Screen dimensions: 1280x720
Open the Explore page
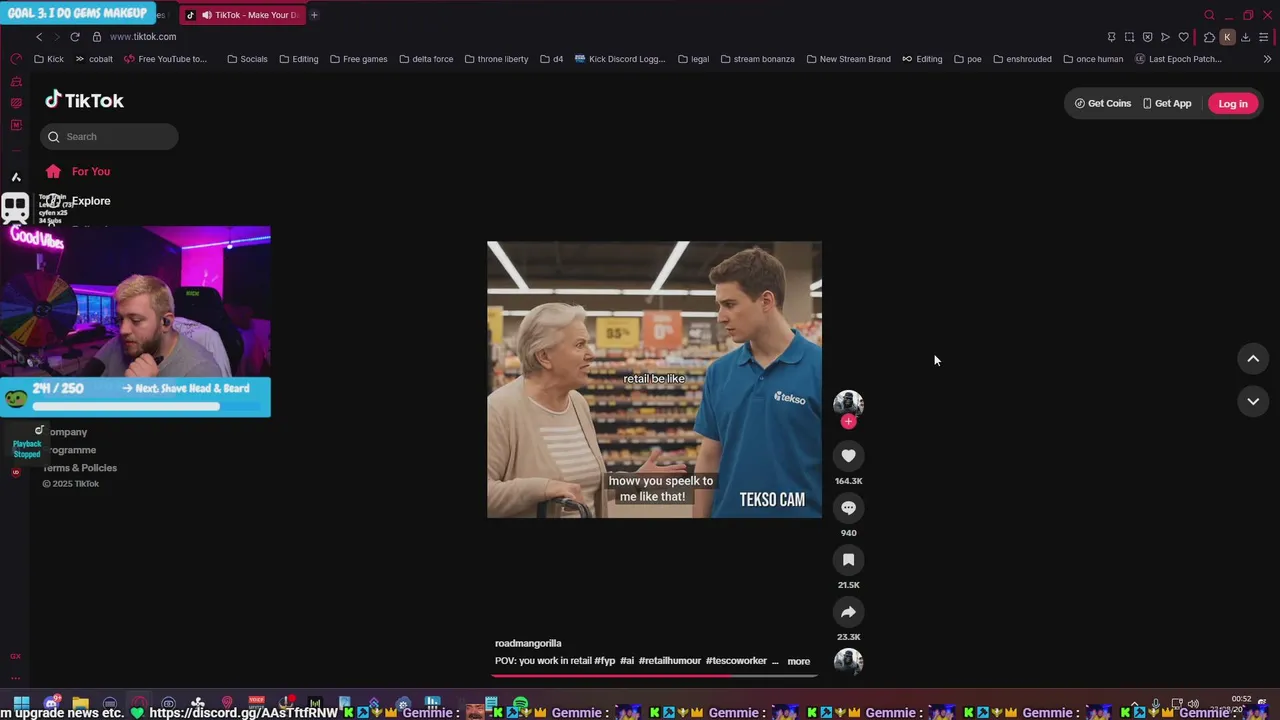click(x=90, y=201)
